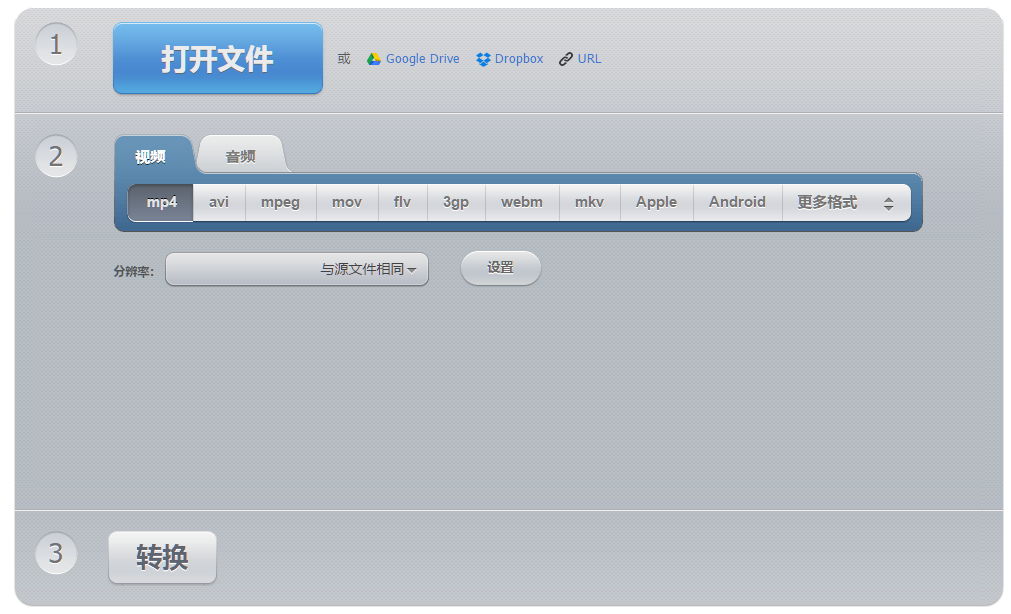Switch to the 视频 tab
1011x614 pixels.
pyautogui.click(x=151, y=156)
